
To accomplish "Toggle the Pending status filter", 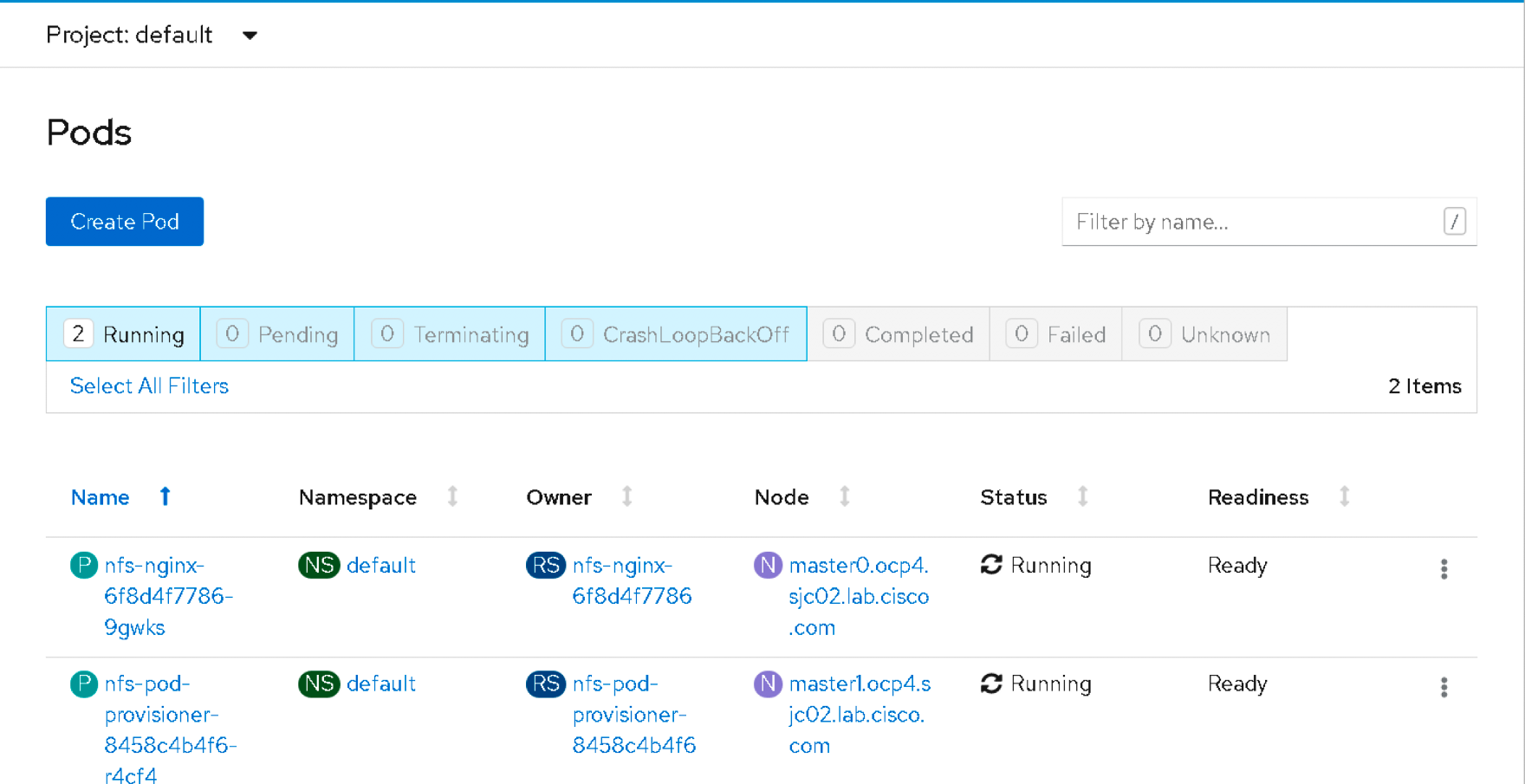I will click(277, 334).
